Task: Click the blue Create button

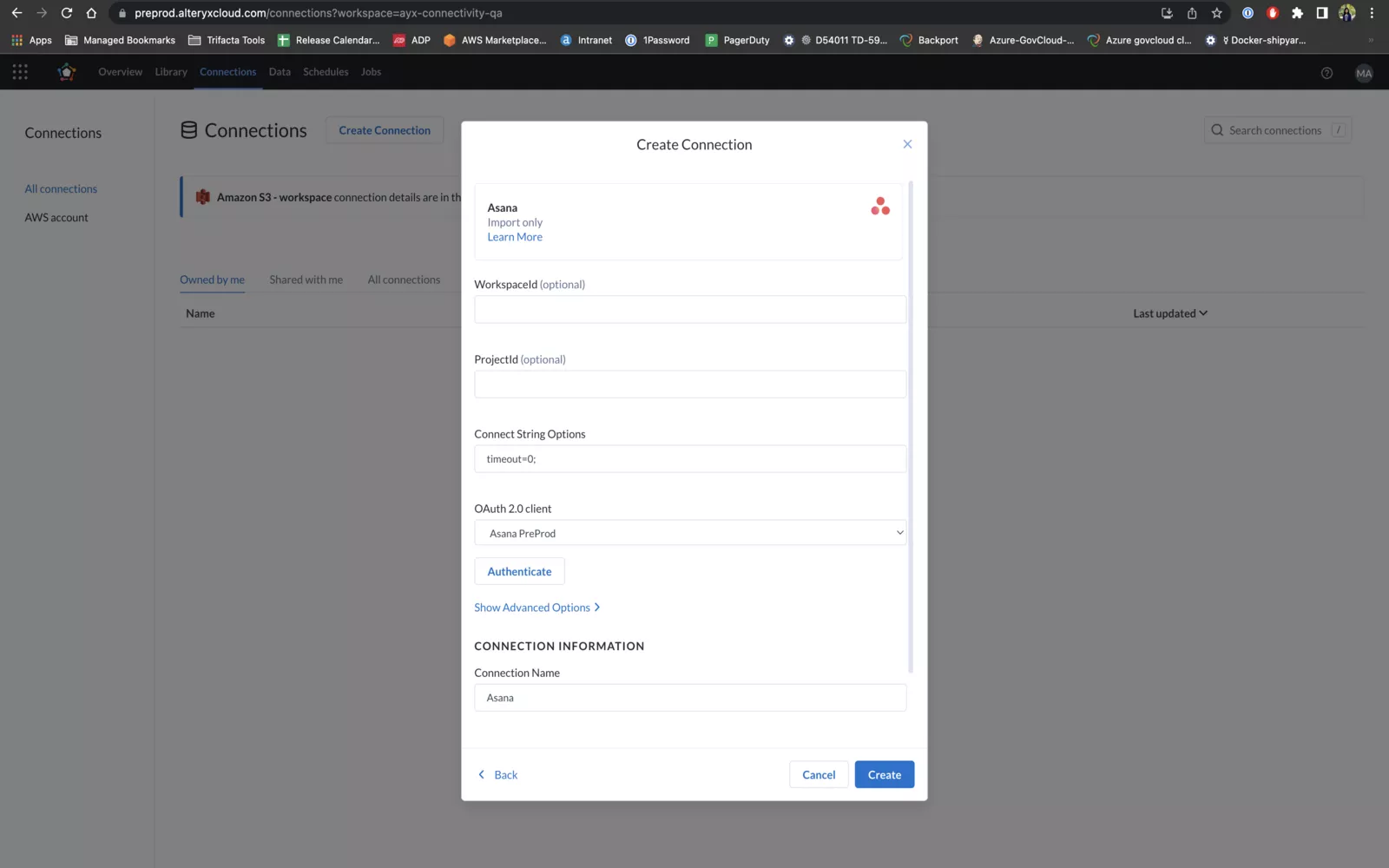Action: click(884, 774)
